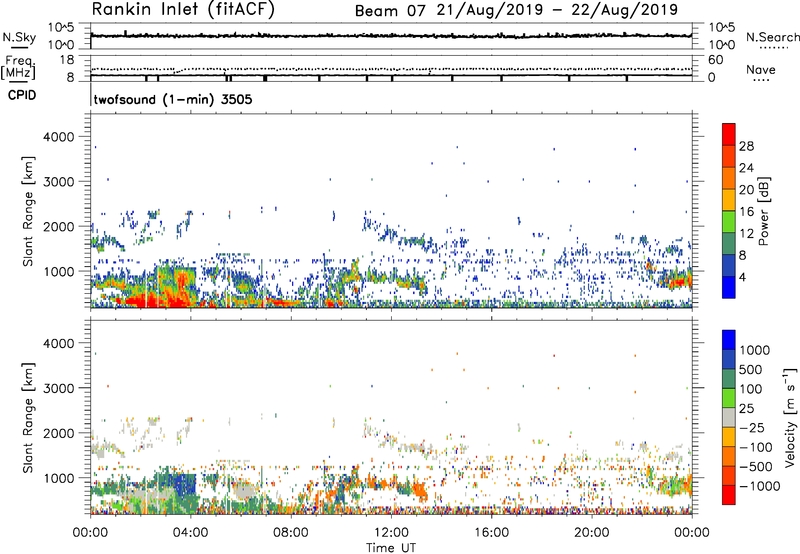This screenshot has width=800, height=554.
Task: Pick the bright blue top segment of velocity color bar
Action: (729, 340)
